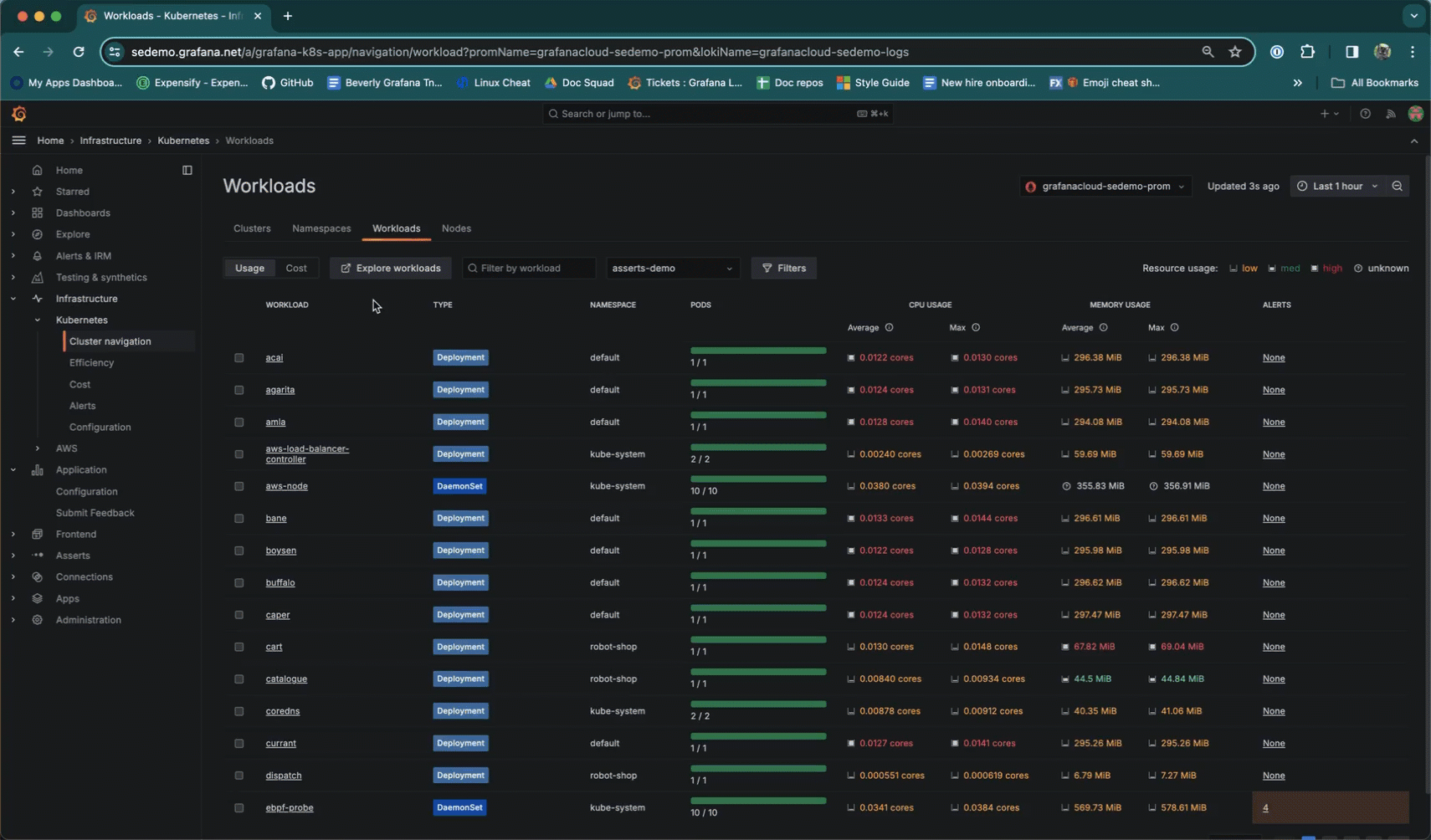Click CPU Average info icon
The height and width of the screenshot is (840, 1431).
(x=889, y=328)
